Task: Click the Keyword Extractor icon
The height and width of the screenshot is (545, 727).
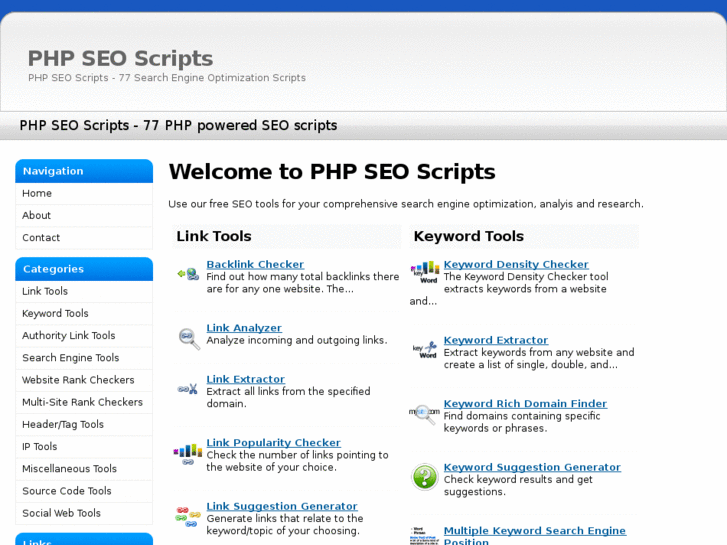Action: 425,350
